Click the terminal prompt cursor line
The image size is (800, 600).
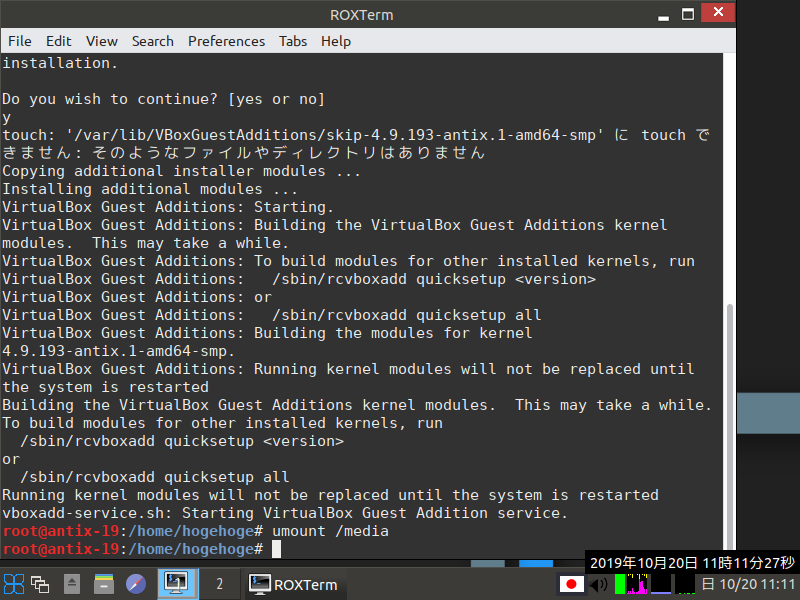click(142, 549)
